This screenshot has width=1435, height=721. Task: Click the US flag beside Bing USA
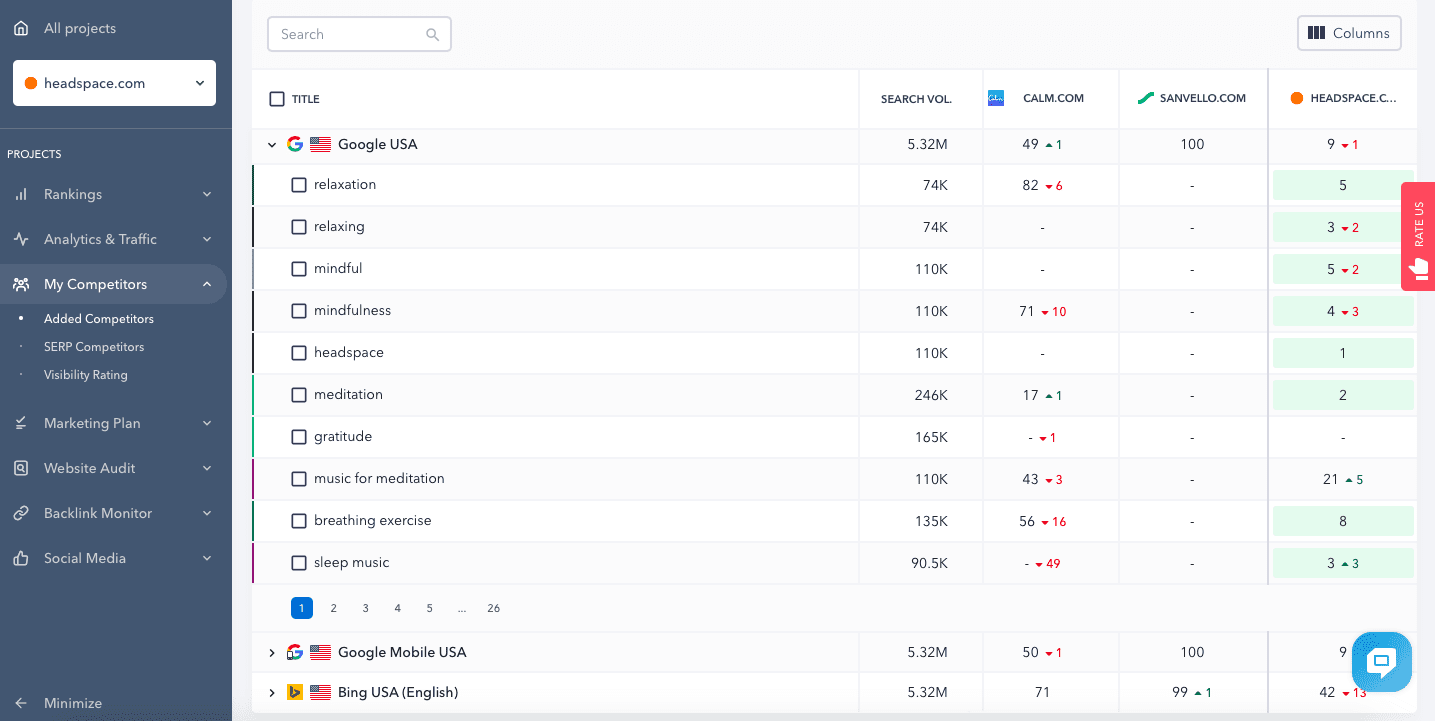[320, 692]
